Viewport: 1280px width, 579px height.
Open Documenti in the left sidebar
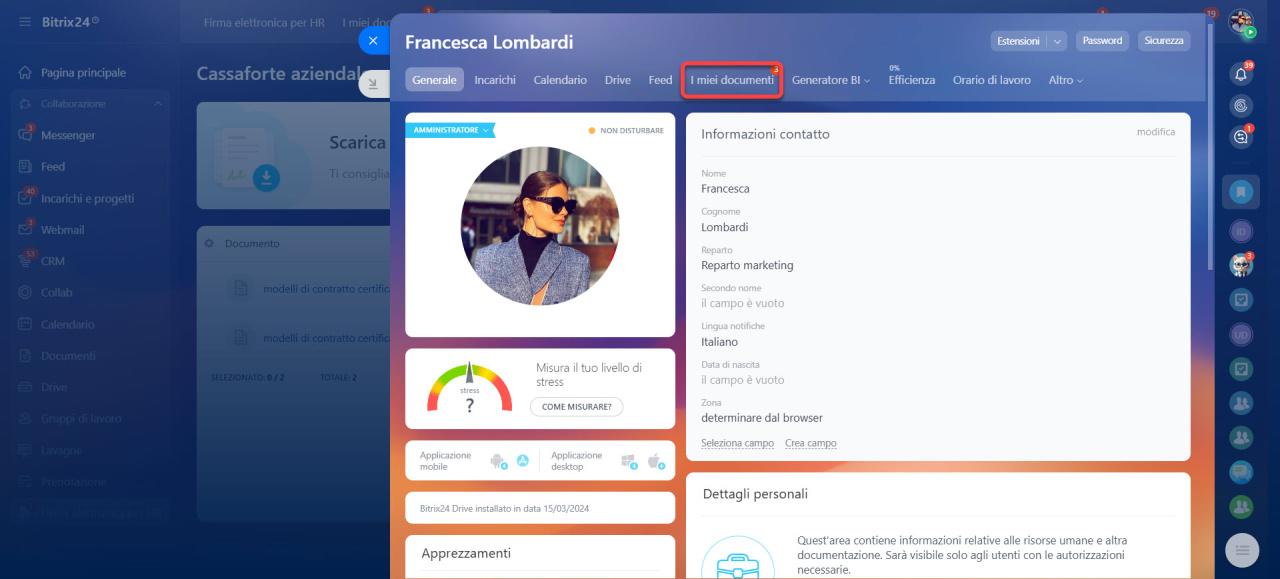coord(68,356)
